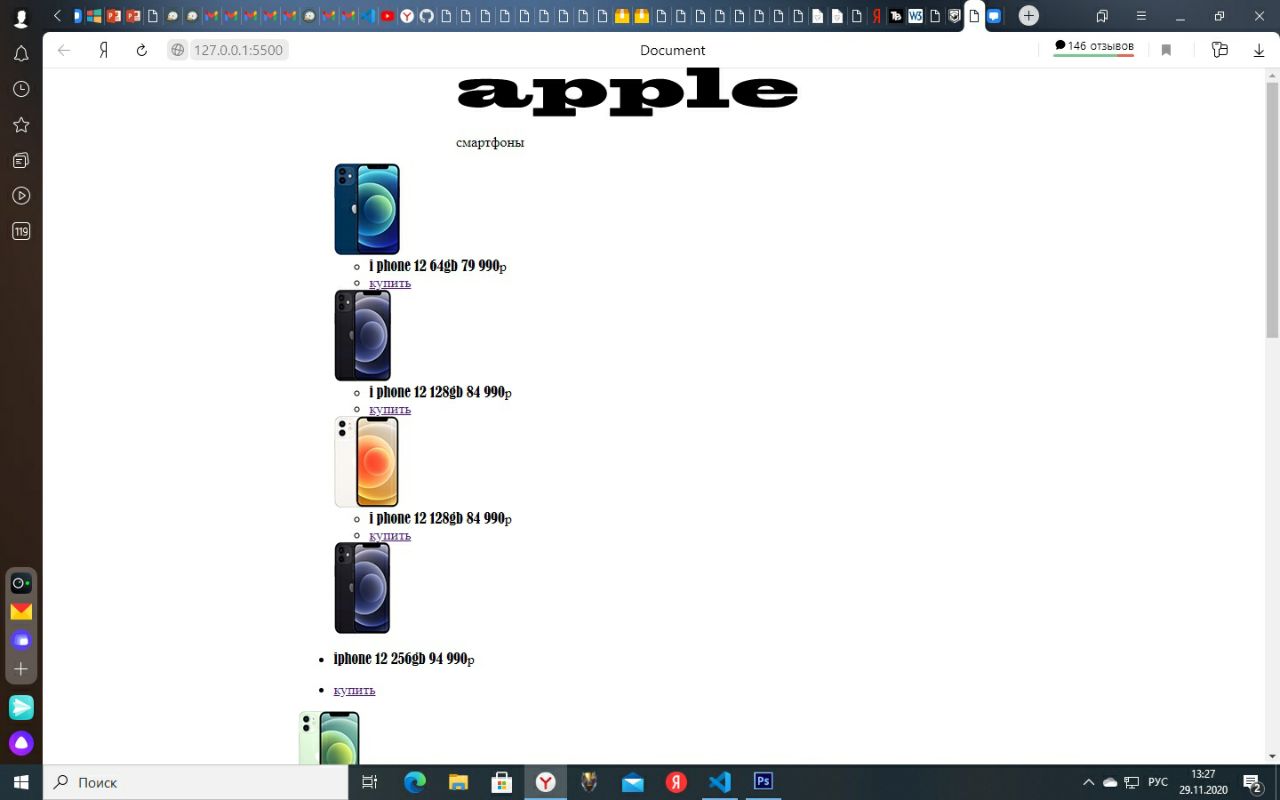Viewport: 1280px width, 800px height.
Task: Open Visual Studio Code from the taskbar
Action: (720, 782)
